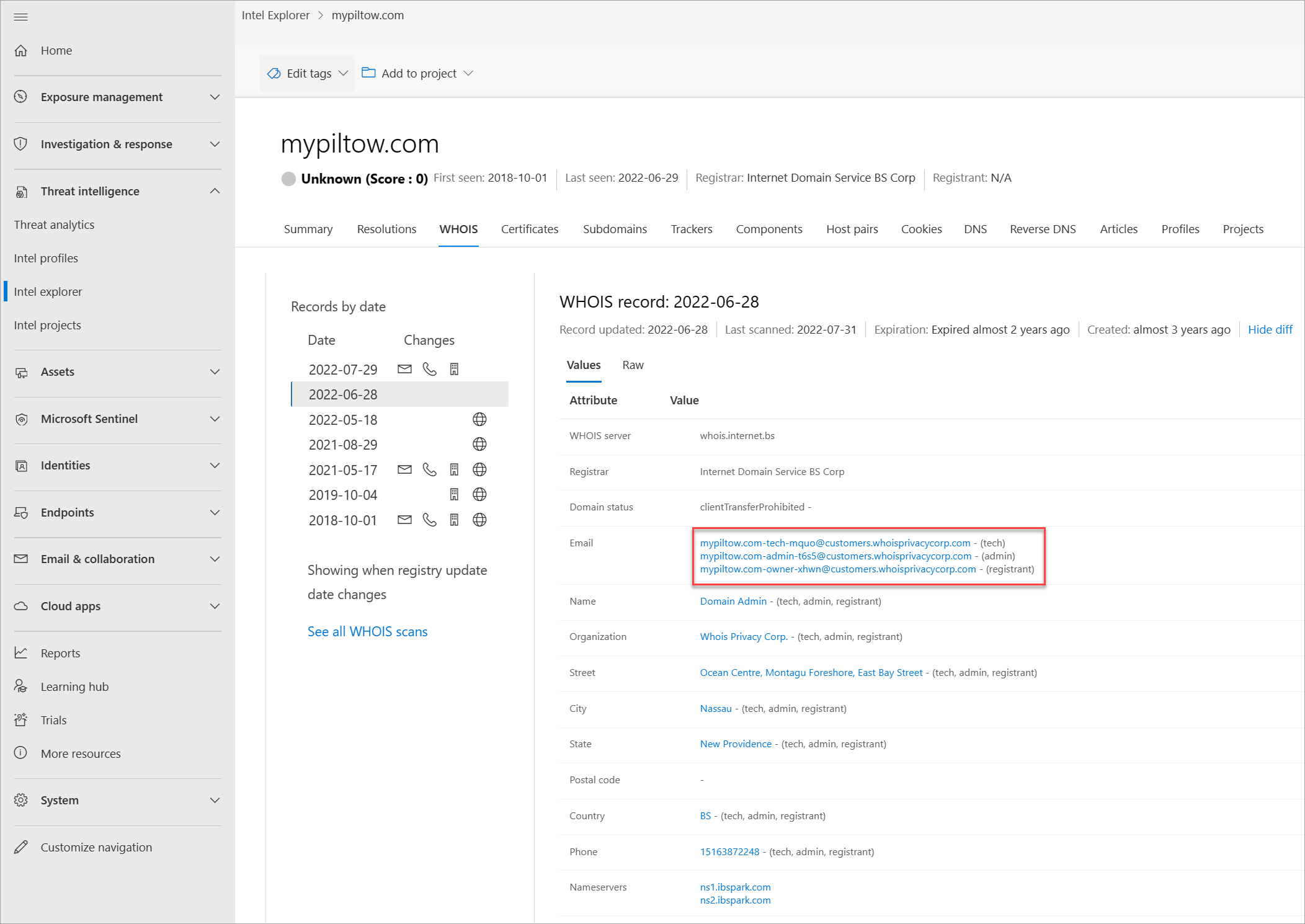The image size is (1305, 924).
Task: Click the Learning hub icon
Action: pyautogui.click(x=21, y=686)
